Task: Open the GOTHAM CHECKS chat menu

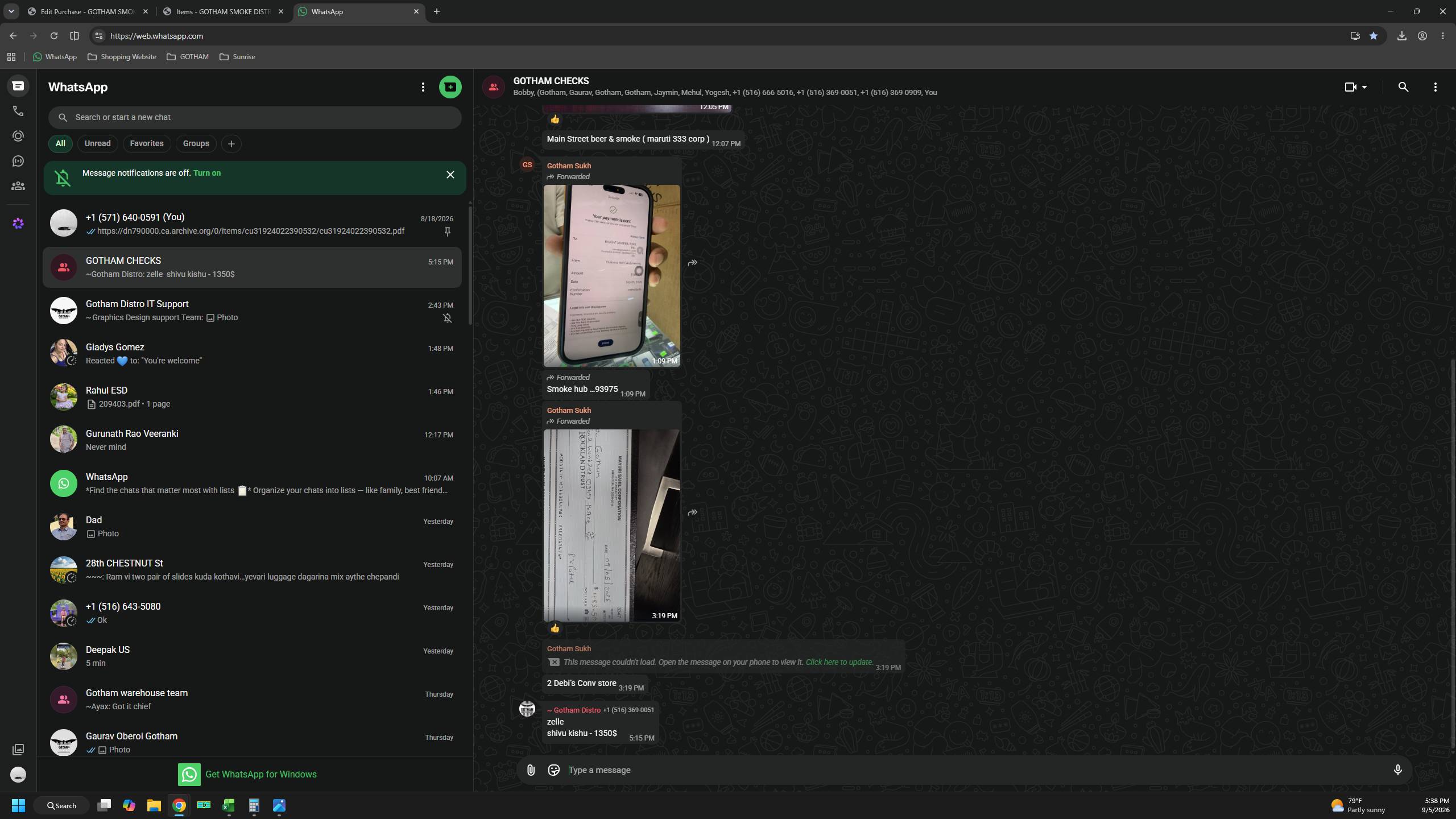Action: coord(1435,87)
